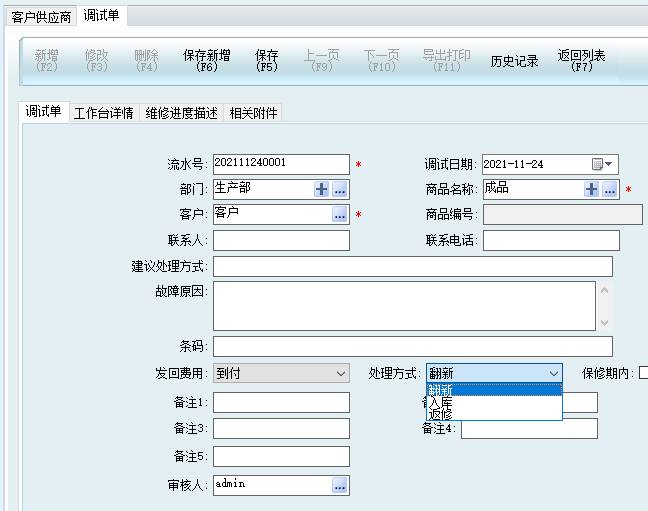Viewport: 648px width, 511px height.
Task: Expand the 发回费用 dropdown
Action: click(x=339, y=373)
